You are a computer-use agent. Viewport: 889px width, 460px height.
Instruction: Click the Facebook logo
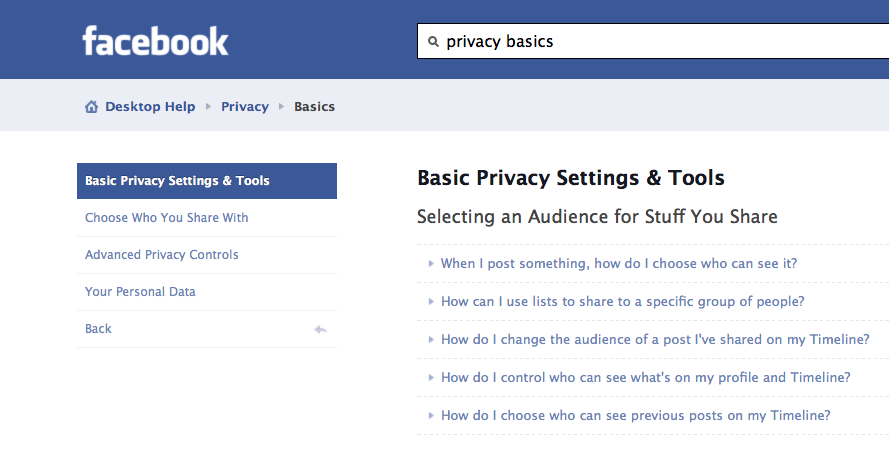coord(155,41)
